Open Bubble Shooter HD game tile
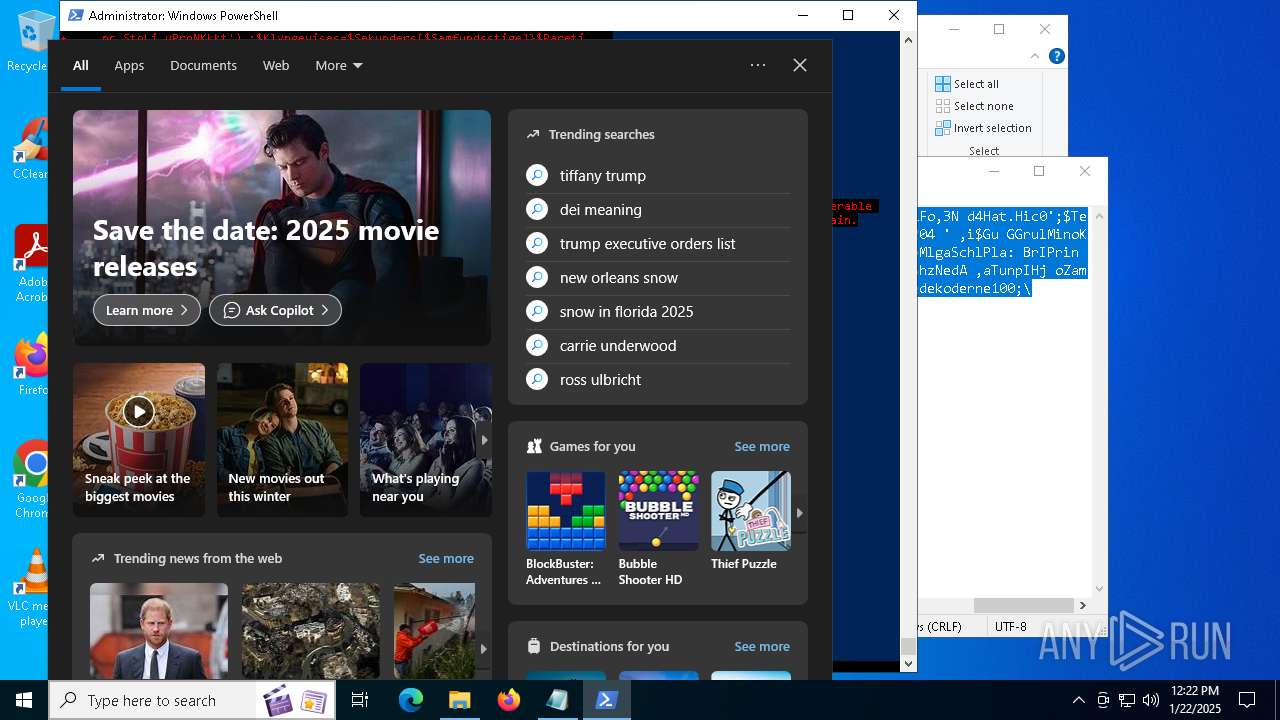Image resolution: width=1280 pixels, height=720 pixels. pyautogui.click(x=658, y=529)
